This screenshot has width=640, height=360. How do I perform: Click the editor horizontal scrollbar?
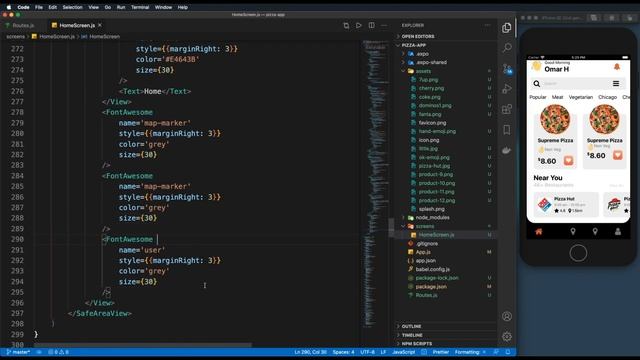(143, 345)
